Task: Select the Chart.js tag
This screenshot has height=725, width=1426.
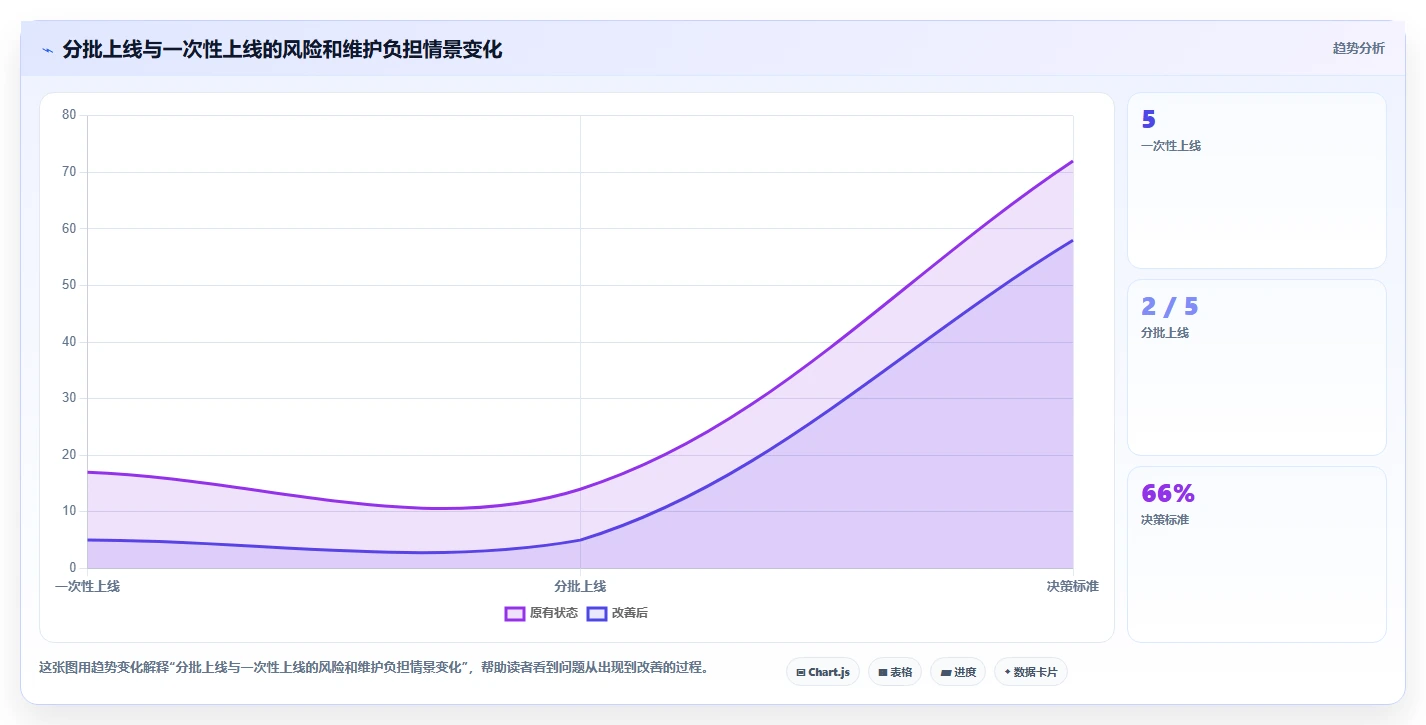Action: click(823, 672)
